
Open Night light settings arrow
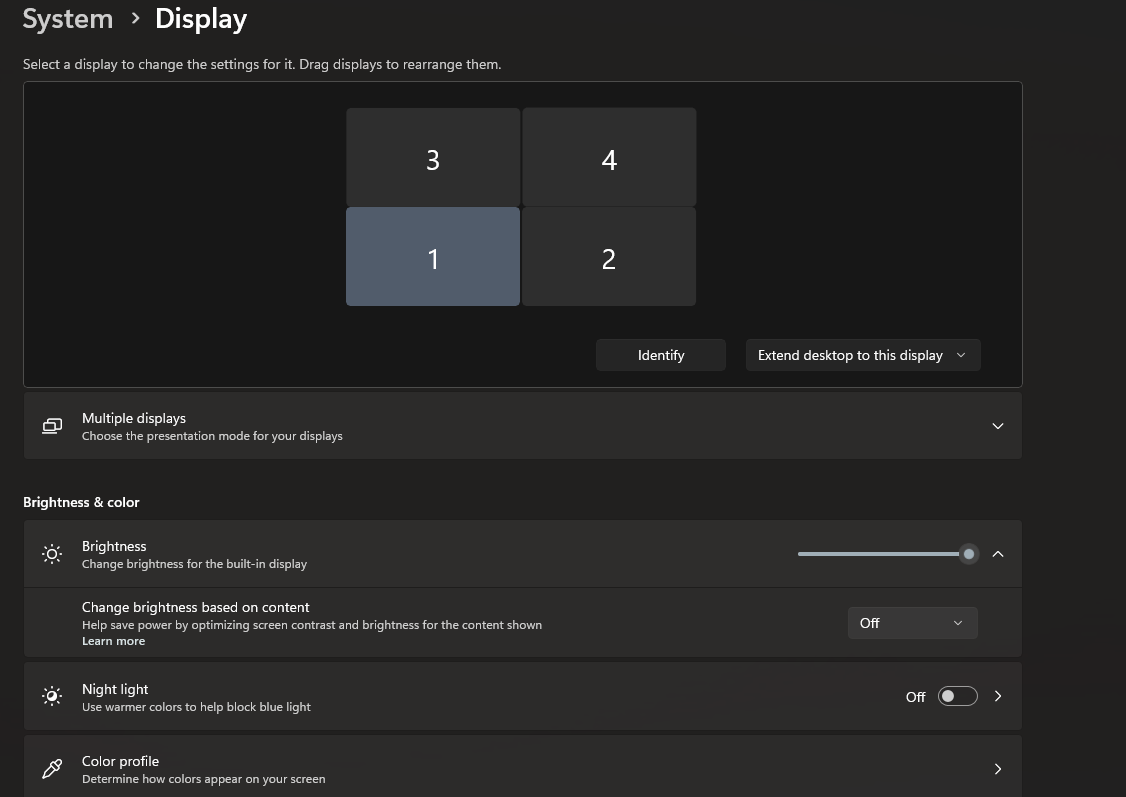point(997,696)
